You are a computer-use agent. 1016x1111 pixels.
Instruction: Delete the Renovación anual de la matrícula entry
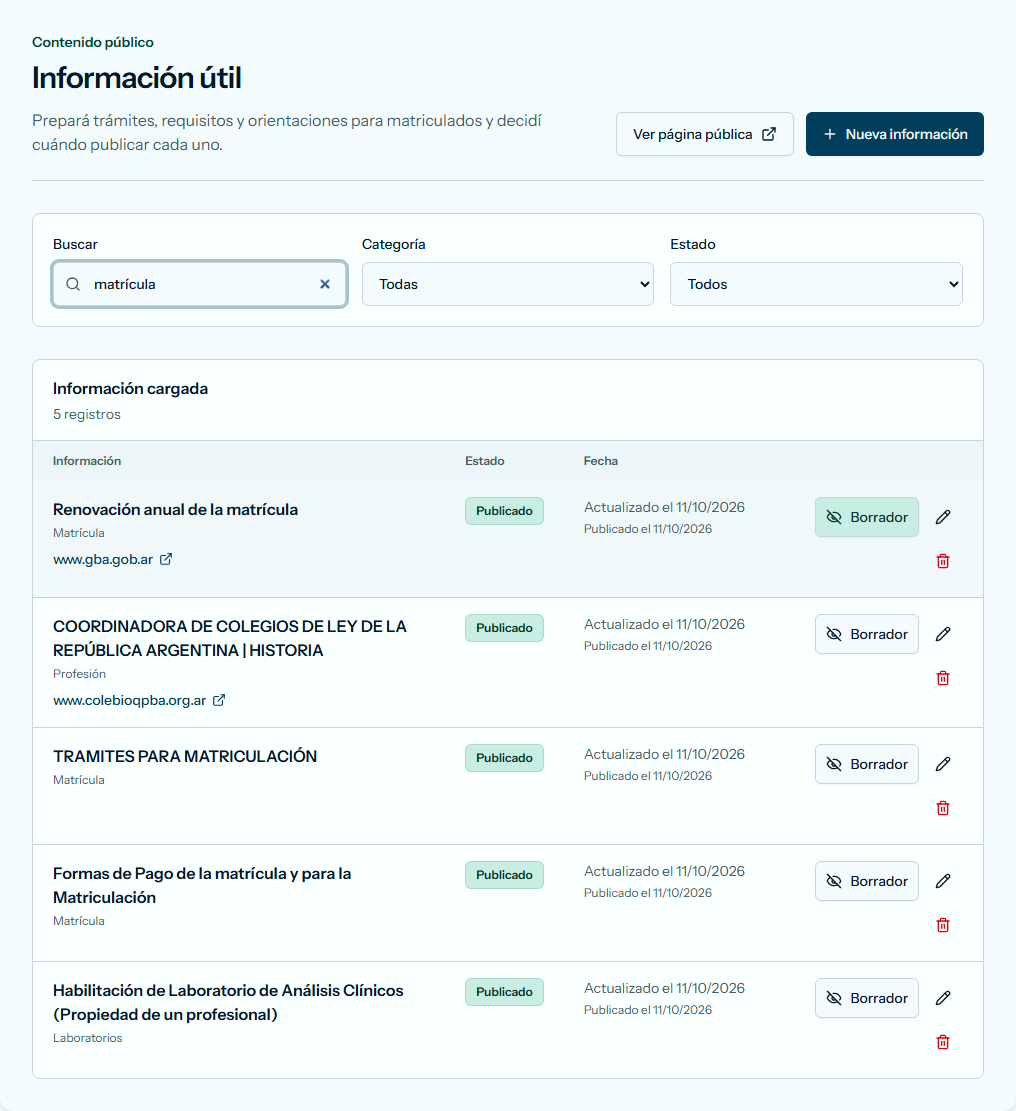coord(942,561)
